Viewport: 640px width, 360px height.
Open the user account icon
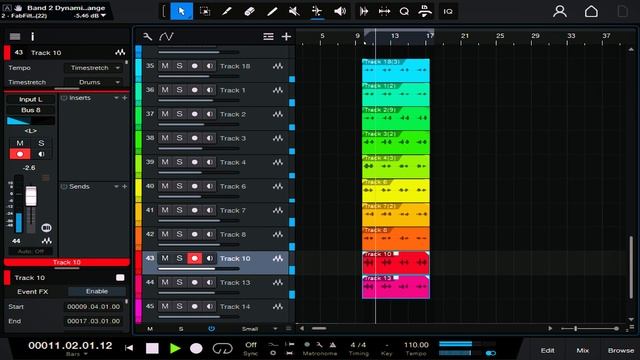tap(560, 11)
